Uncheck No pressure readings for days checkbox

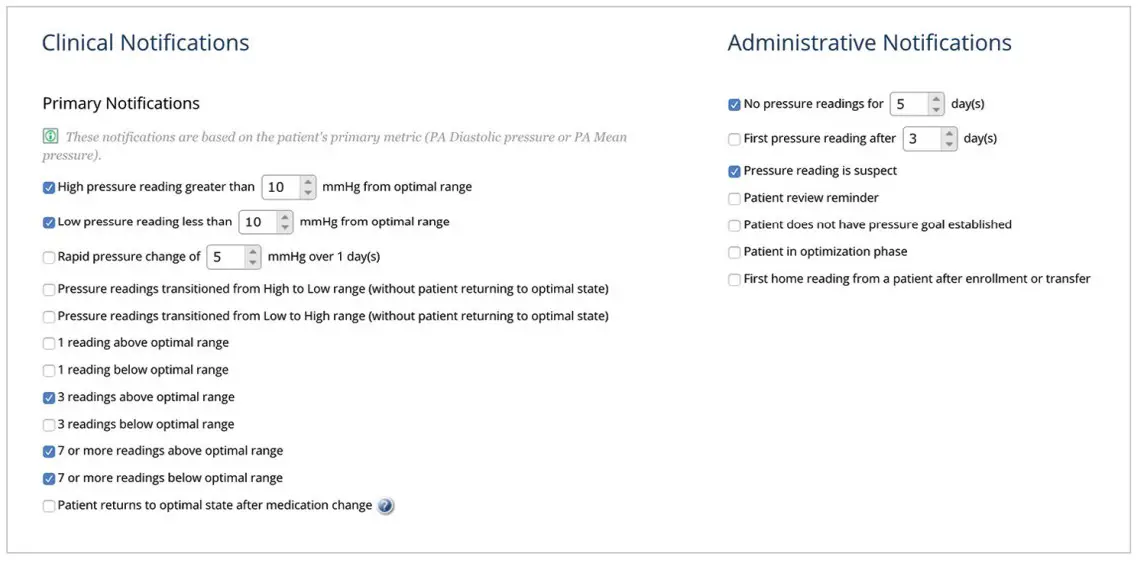[x=735, y=104]
